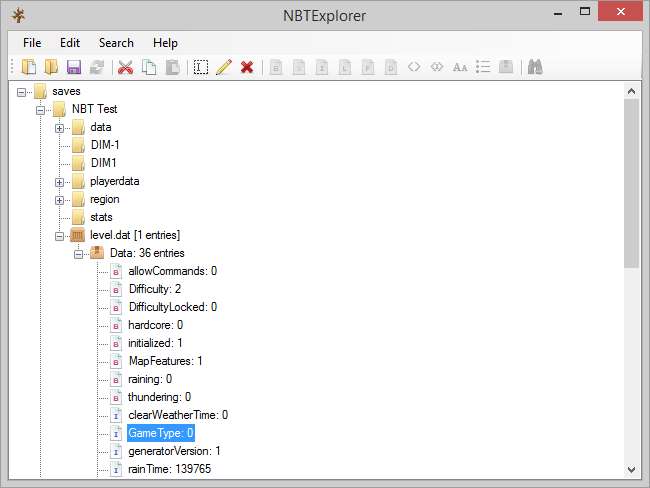
Task: Click the Cut scissors icon
Action: tap(126, 67)
